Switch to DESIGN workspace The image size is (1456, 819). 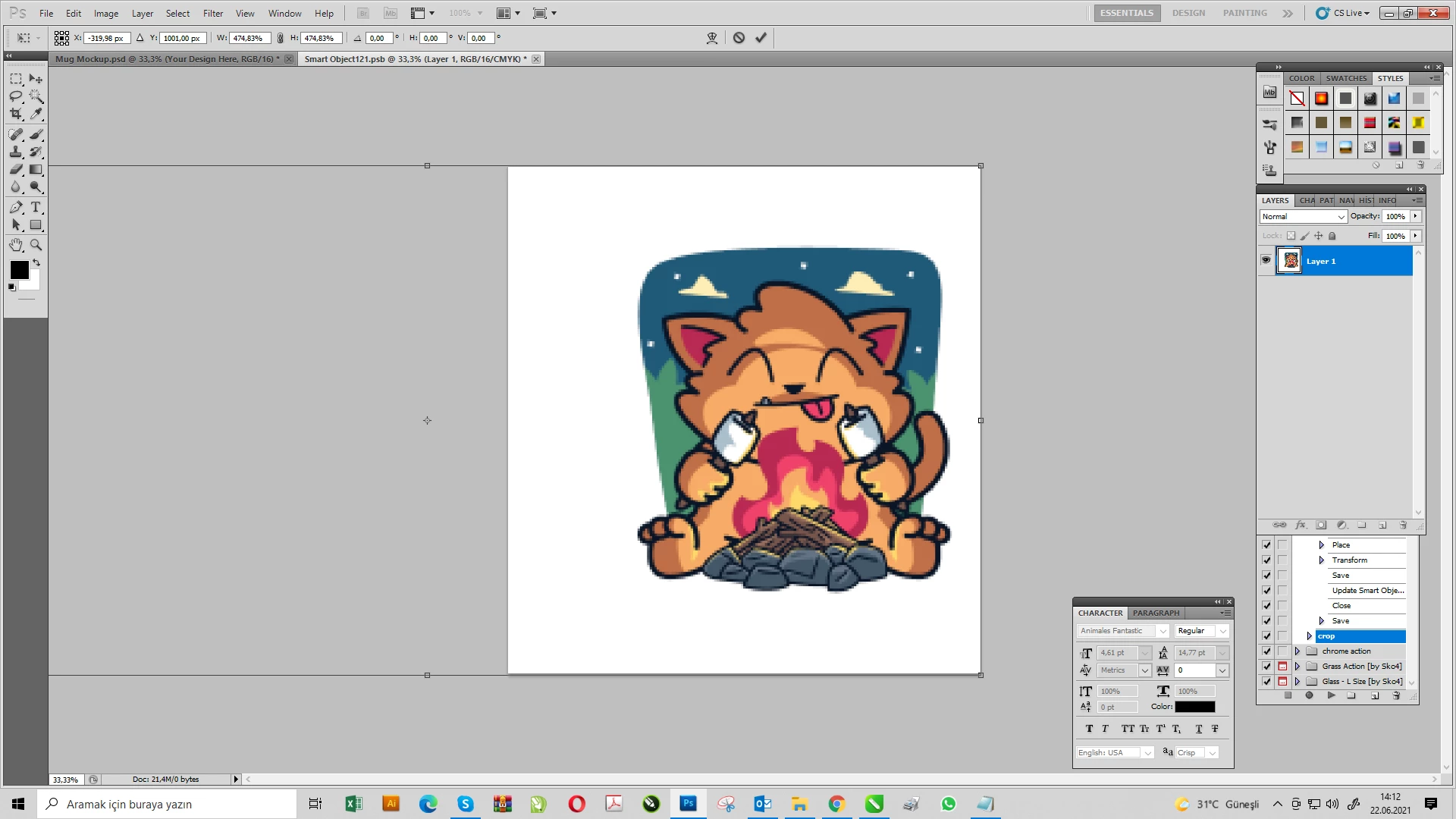(1188, 13)
